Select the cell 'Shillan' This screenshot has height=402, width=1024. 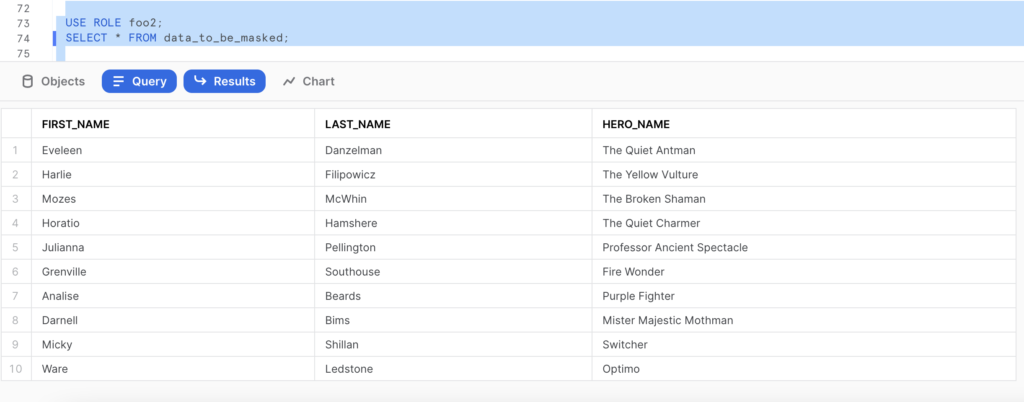453,345
